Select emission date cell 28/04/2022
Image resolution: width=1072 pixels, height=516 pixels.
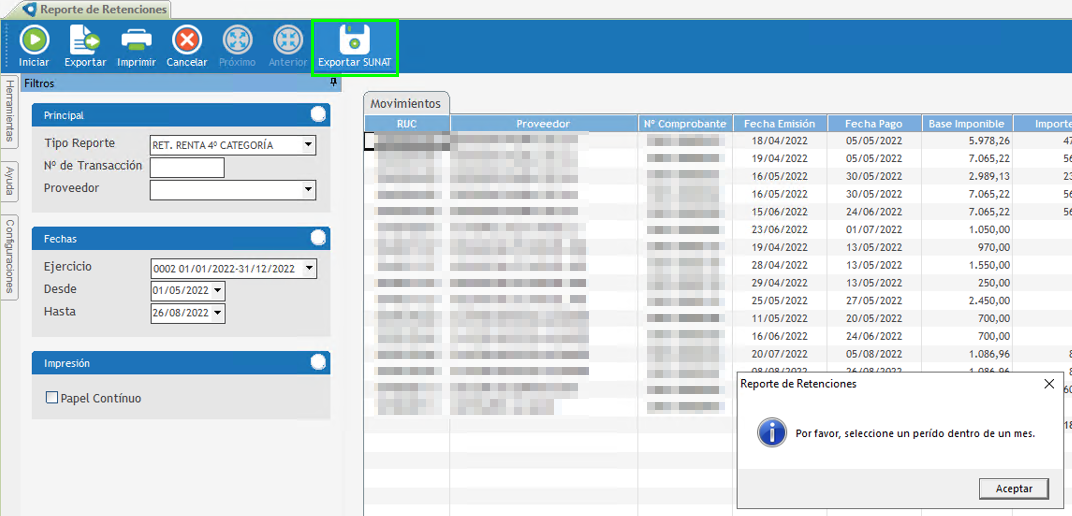779,265
